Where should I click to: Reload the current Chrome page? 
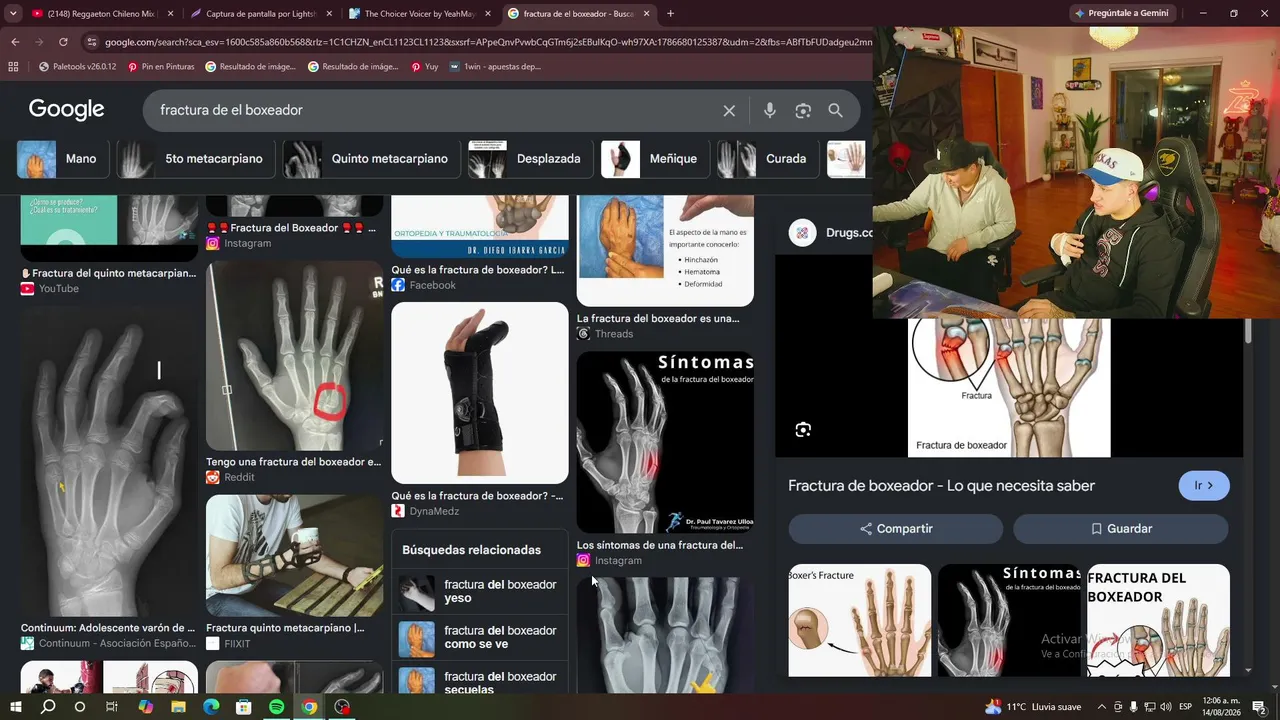pos(63,42)
